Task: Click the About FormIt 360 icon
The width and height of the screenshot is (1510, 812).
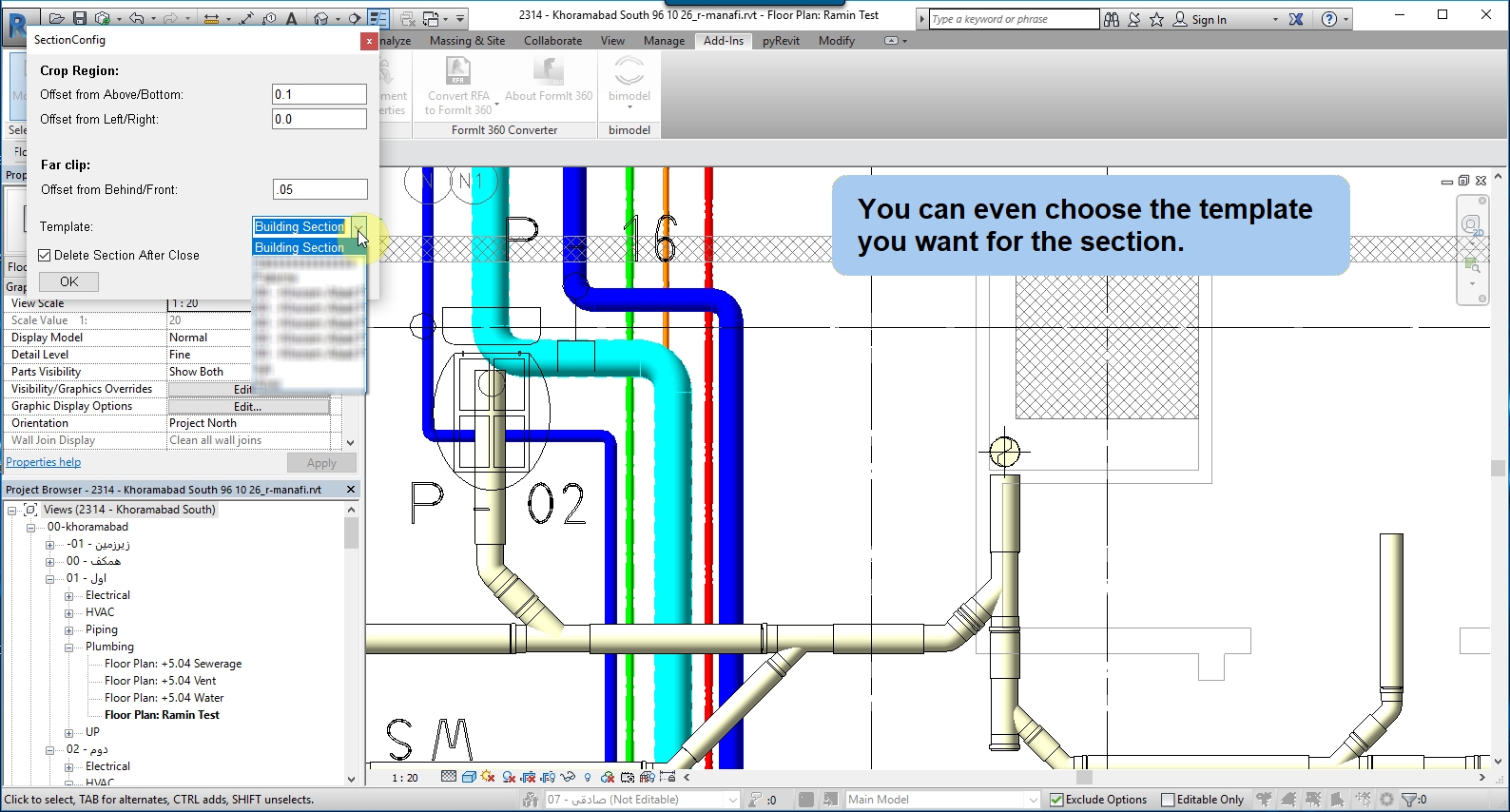Action: (x=549, y=70)
